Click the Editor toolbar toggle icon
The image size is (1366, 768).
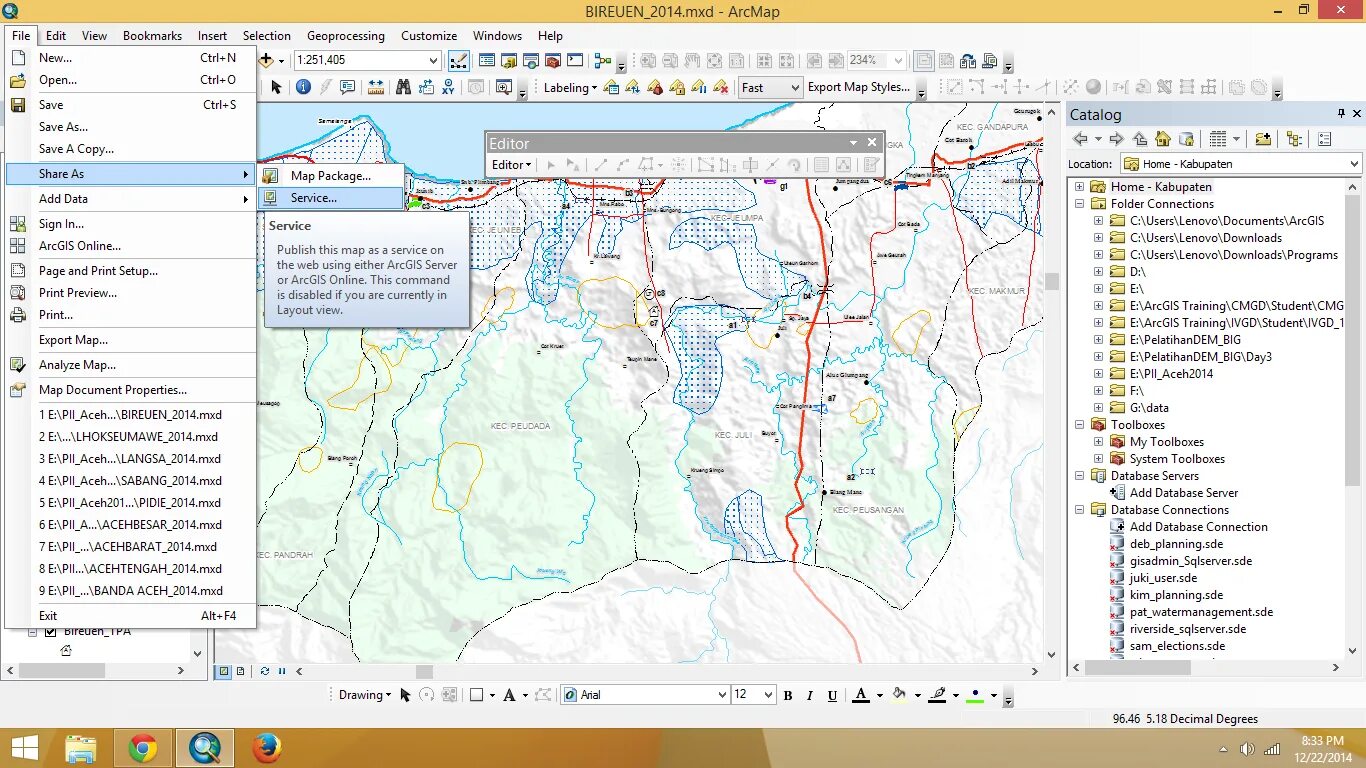(459, 60)
